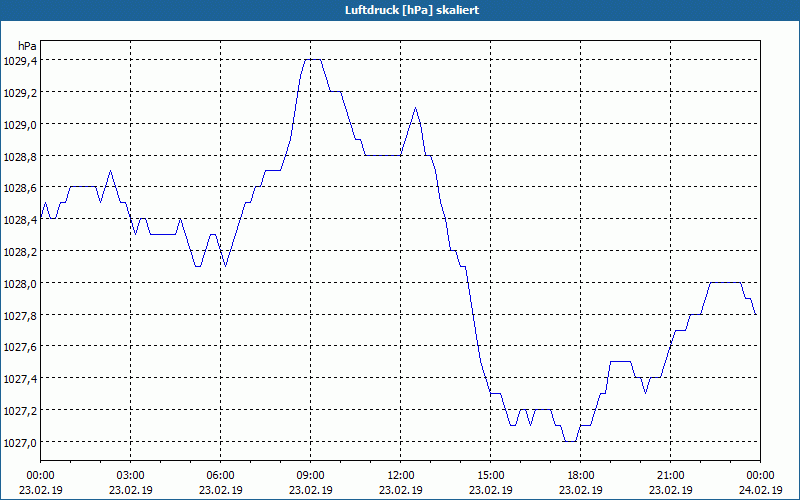The width and height of the screenshot is (800, 500).
Task: Click the 06:00 time label
Action: 220,476
